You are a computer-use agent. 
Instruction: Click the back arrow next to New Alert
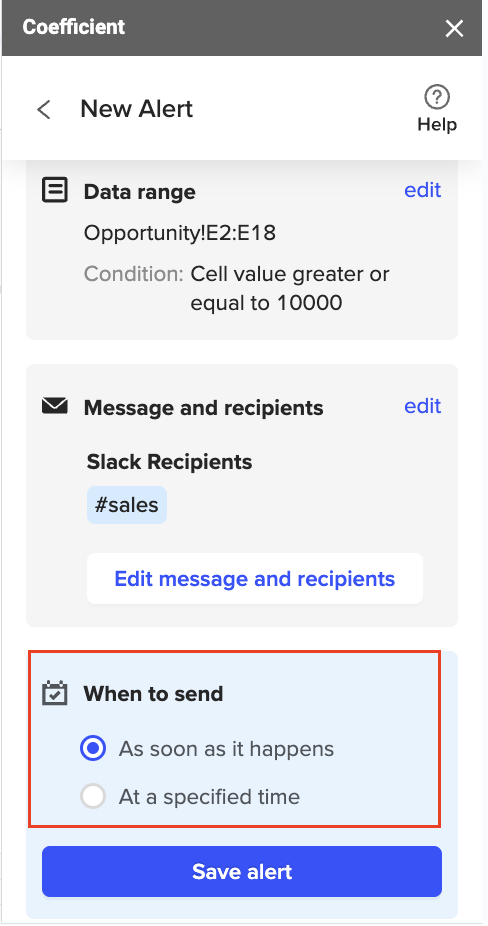point(44,109)
